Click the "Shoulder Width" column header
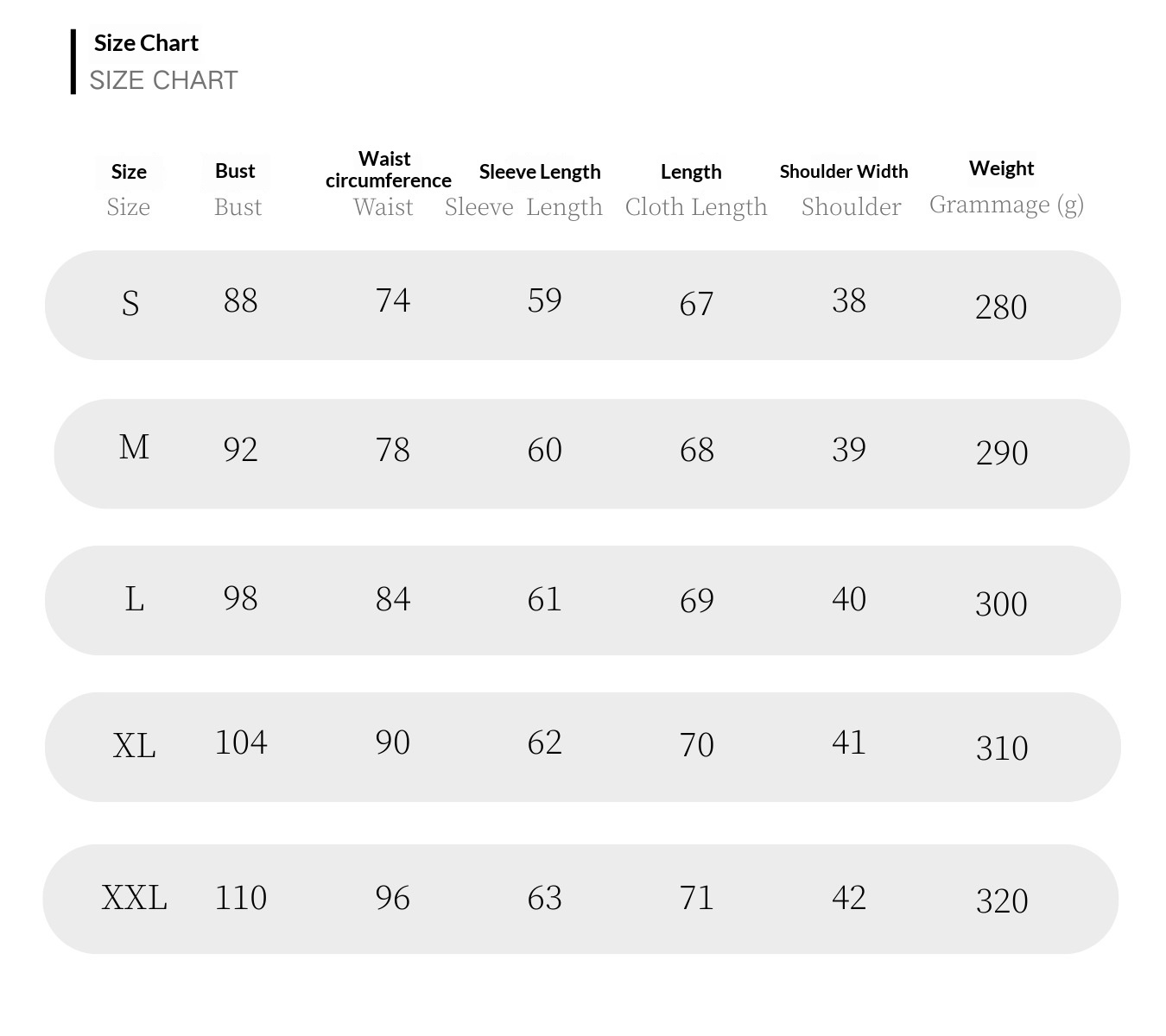 (843, 171)
